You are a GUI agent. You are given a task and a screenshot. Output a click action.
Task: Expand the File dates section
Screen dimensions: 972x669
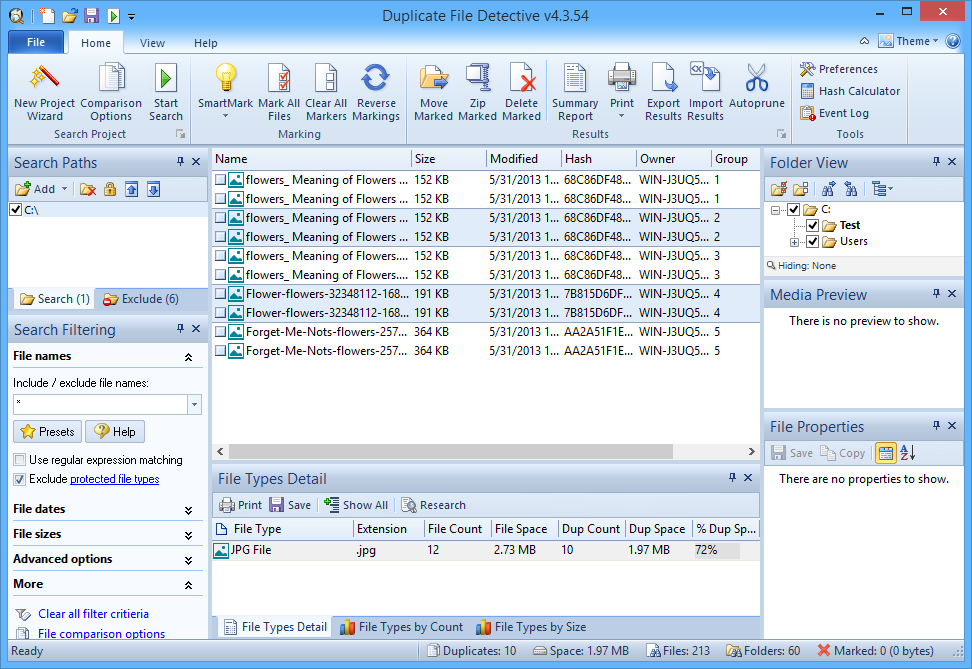tap(188, 510)
